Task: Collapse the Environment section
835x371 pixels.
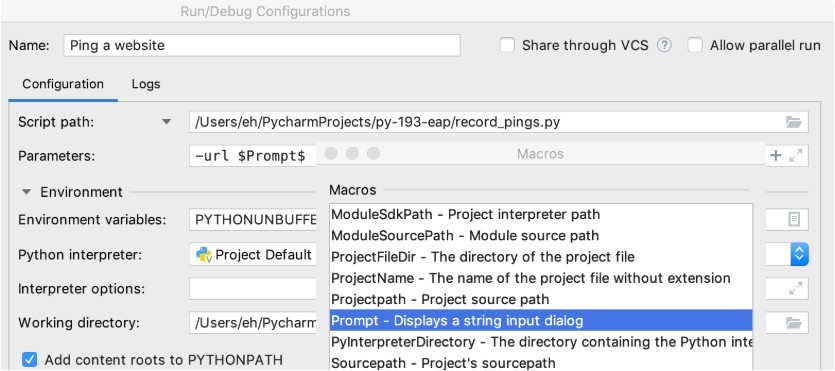Action: point(27,192)
